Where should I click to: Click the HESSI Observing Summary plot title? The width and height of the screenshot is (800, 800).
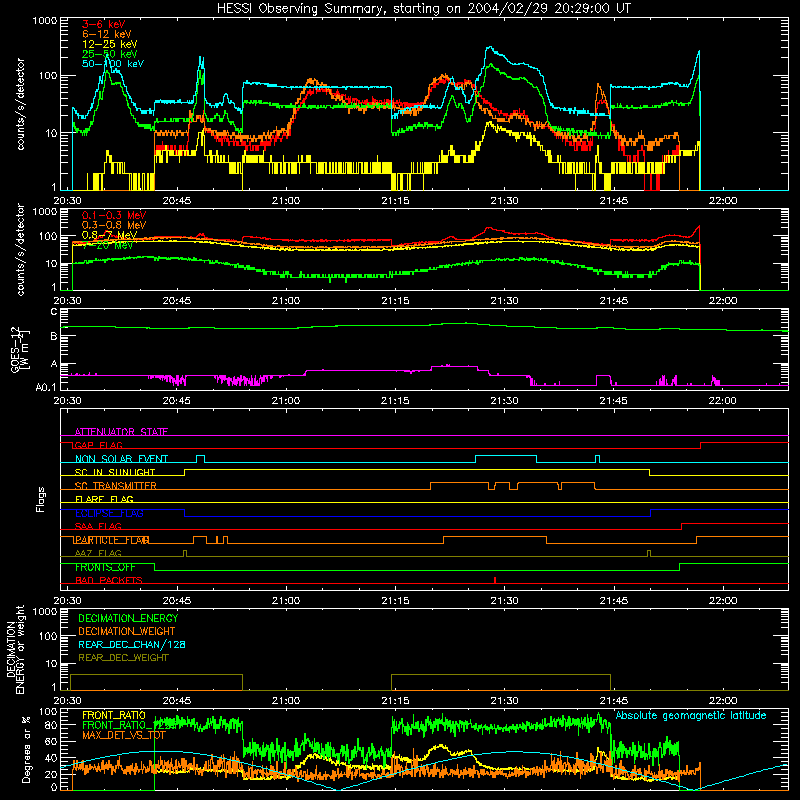tap(424, 8)
